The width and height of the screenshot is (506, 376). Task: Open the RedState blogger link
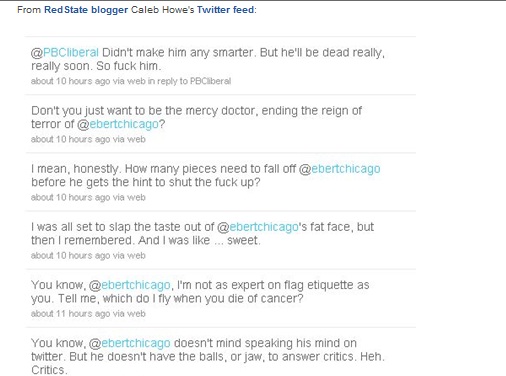[86, 10]
